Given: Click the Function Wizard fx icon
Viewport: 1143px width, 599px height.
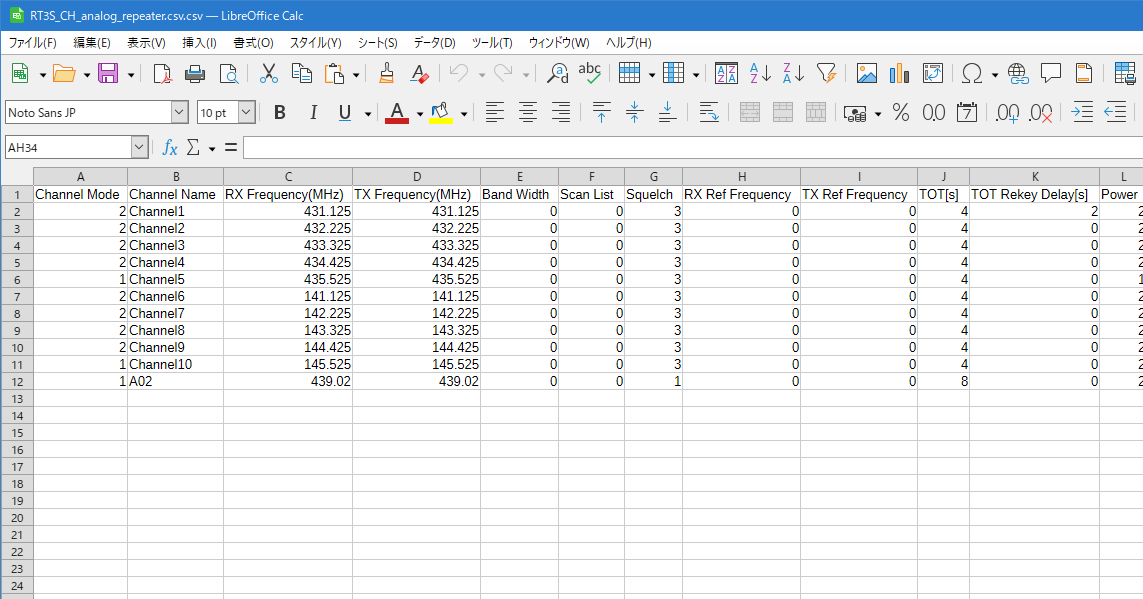Looking at the screenshot, I should click(170, 148).
